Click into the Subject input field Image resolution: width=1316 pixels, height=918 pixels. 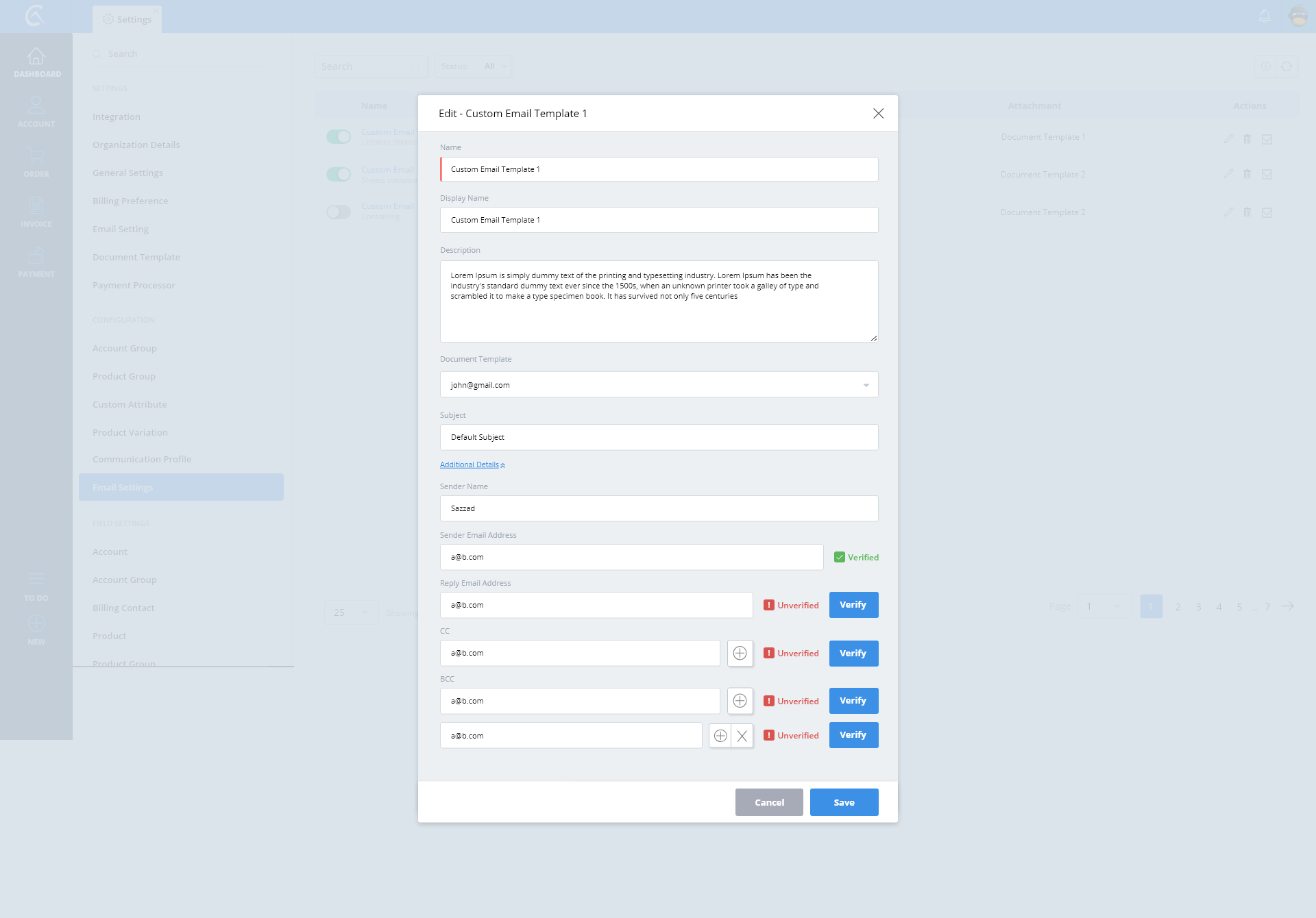(659, 437)
